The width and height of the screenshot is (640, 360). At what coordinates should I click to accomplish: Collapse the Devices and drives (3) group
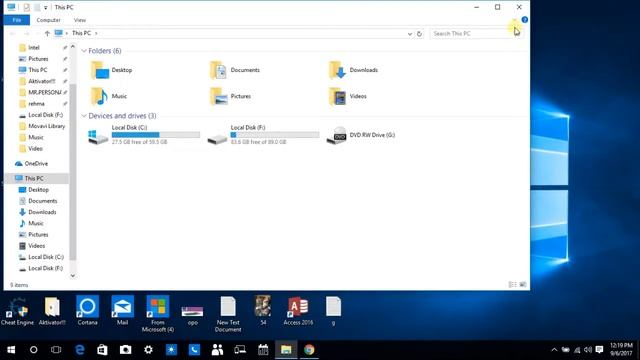pyautogui.click(x=84, y=116)
